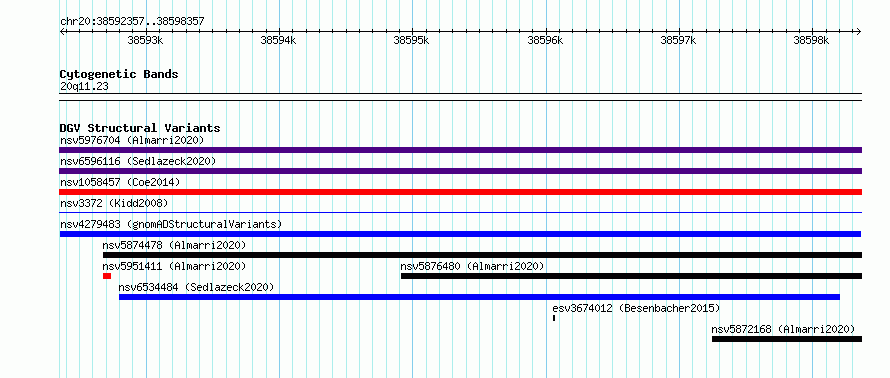Viewport: 890px width, 378px height.
Task: Select the blue nsv6534484 variant bar
Action: (x=479, y=297)
